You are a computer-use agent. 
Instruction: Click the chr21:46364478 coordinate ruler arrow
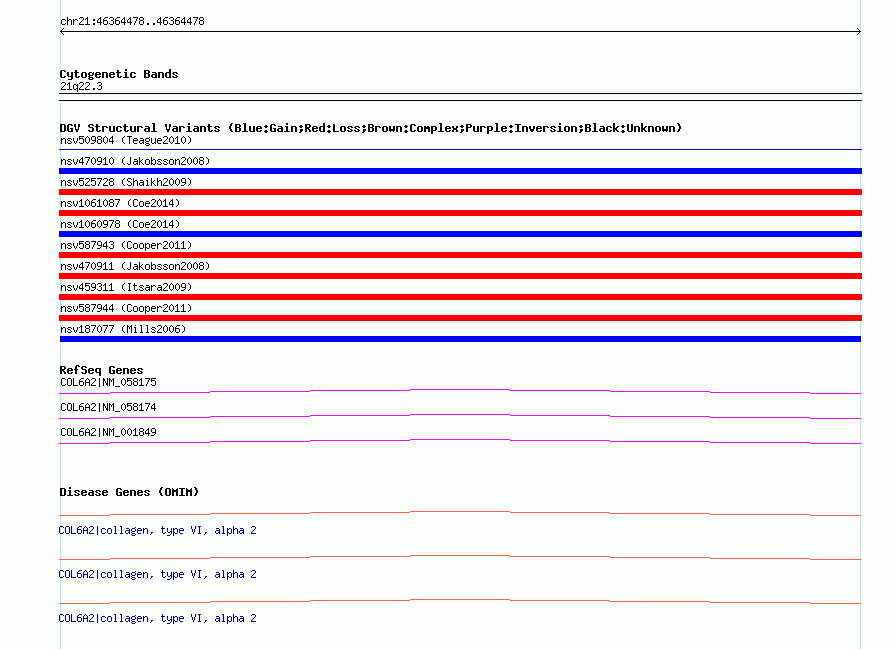pos(460,32)
